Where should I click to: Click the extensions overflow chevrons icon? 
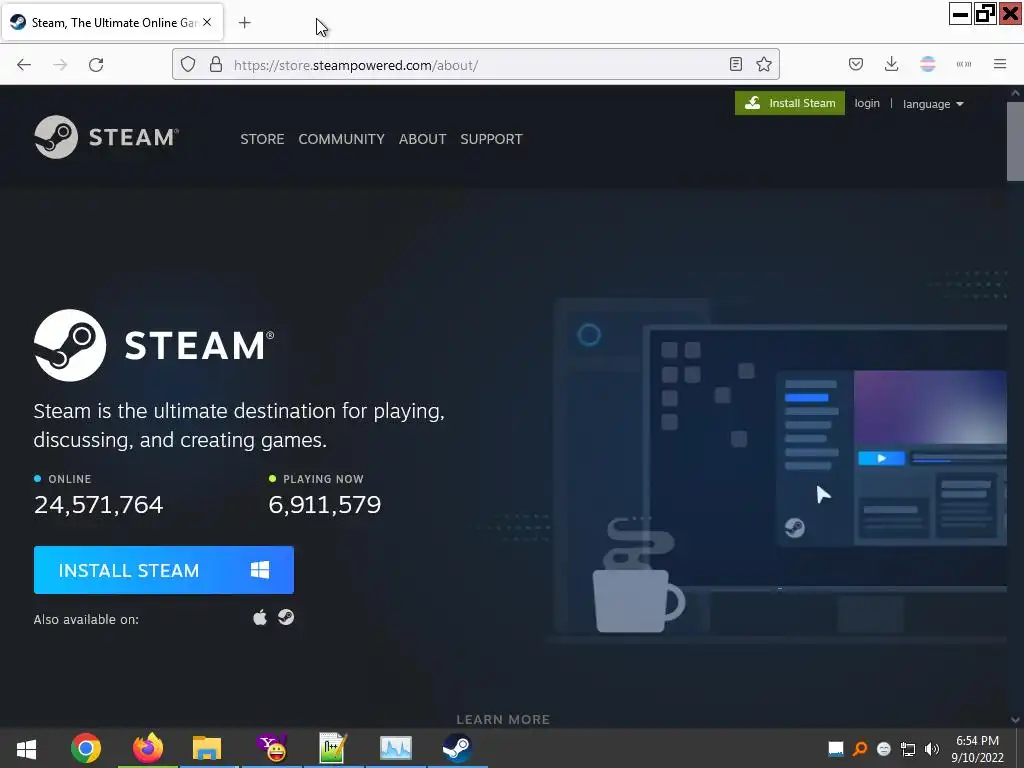point(964,64)
